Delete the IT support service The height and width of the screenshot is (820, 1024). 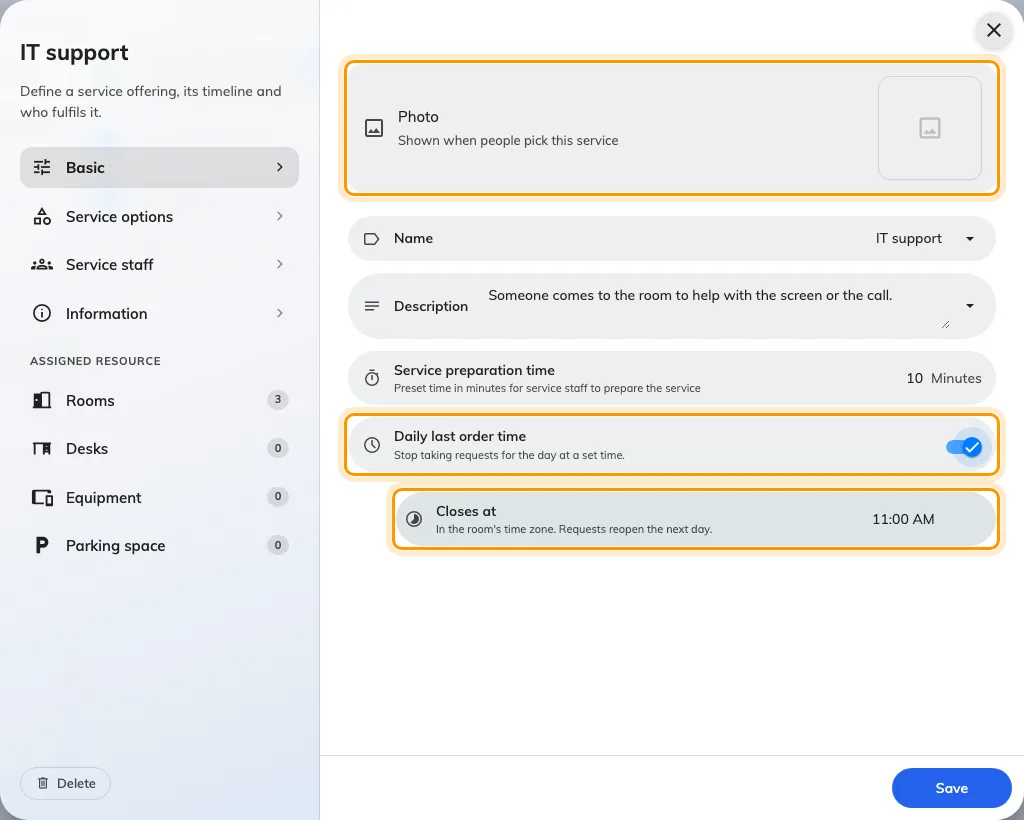(65, 783)
